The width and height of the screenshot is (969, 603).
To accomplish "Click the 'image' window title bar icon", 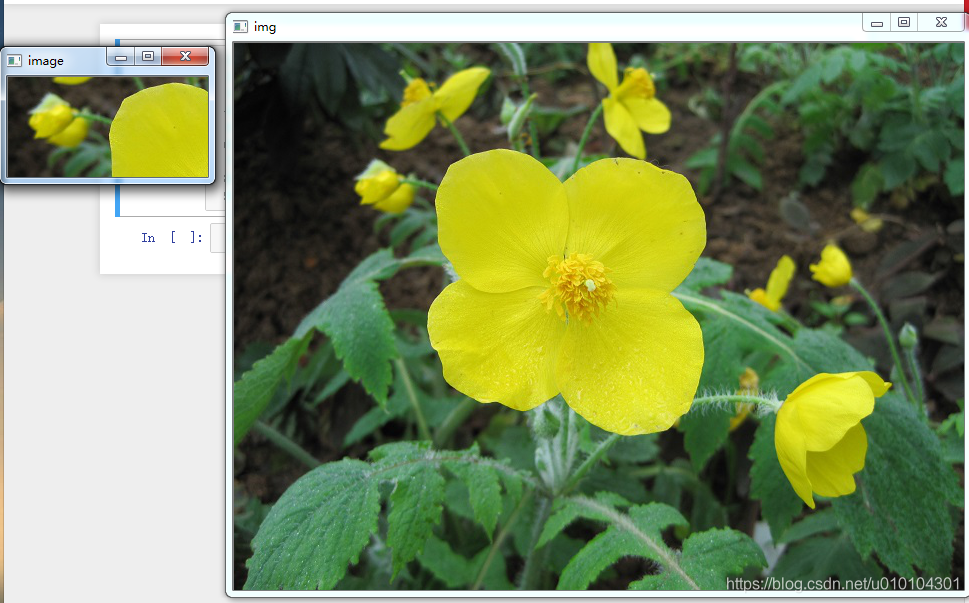I will click(14, 61).
